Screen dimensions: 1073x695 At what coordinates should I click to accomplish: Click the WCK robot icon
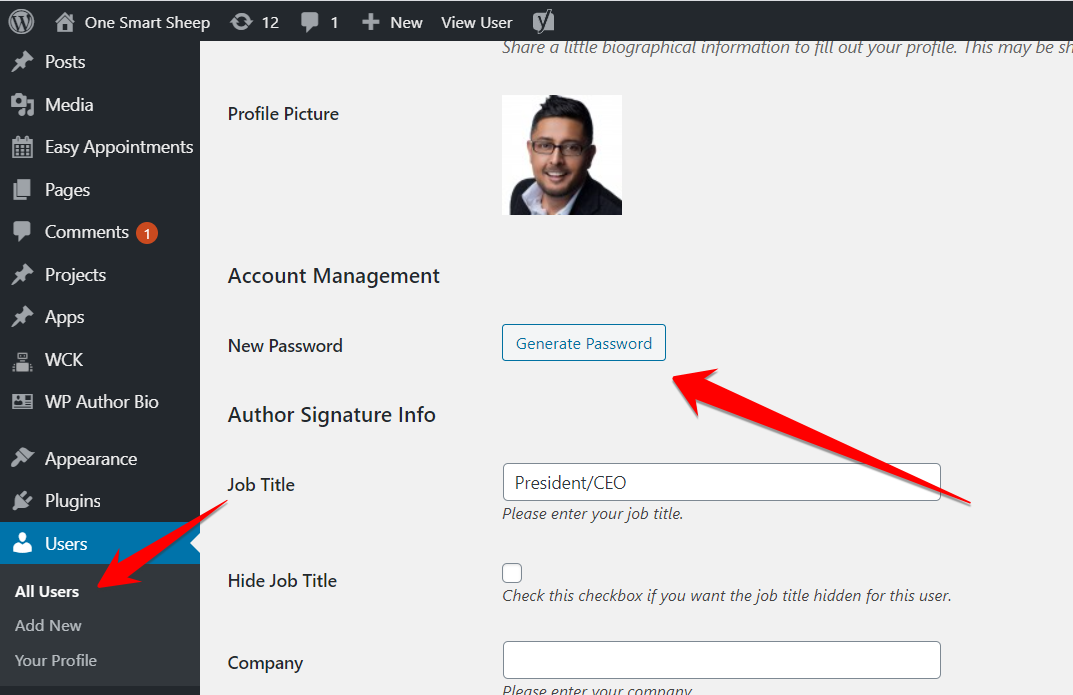(x=23, y=360)
